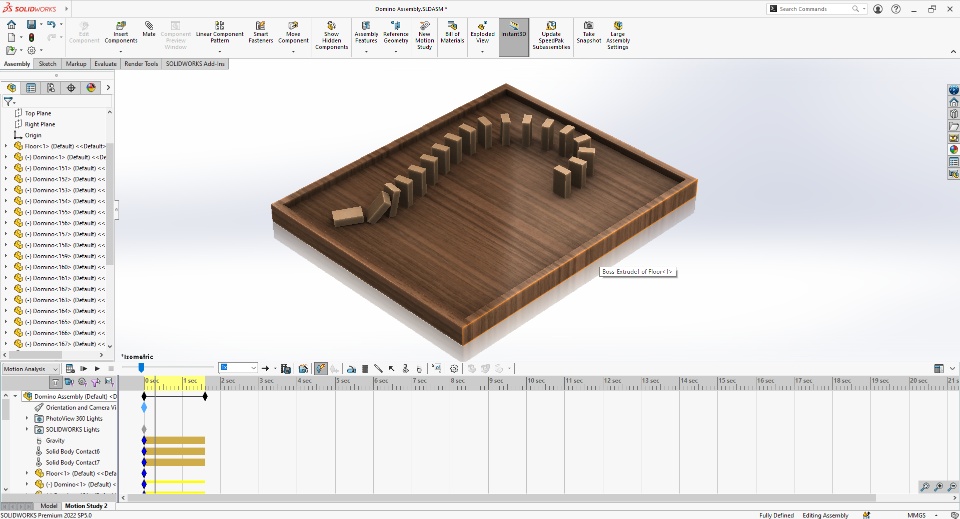Select the Move Component tool
This screenshot has height=519, width=960.
click(x=293, y=33)
